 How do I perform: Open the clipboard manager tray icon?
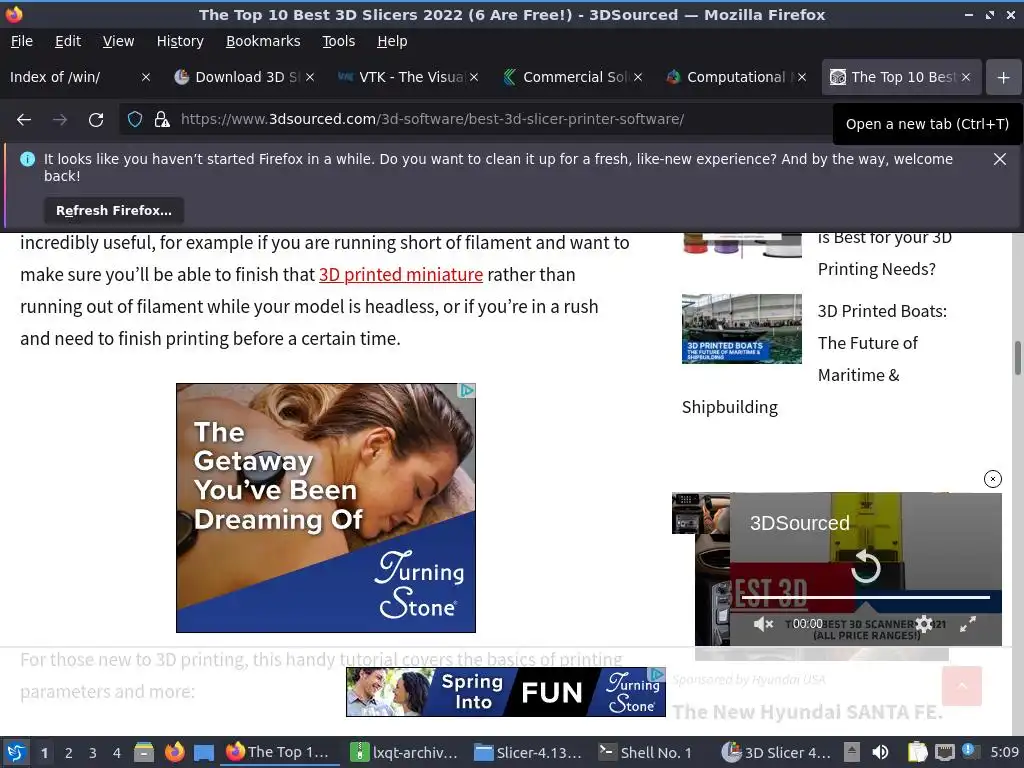tap(917, 752)
